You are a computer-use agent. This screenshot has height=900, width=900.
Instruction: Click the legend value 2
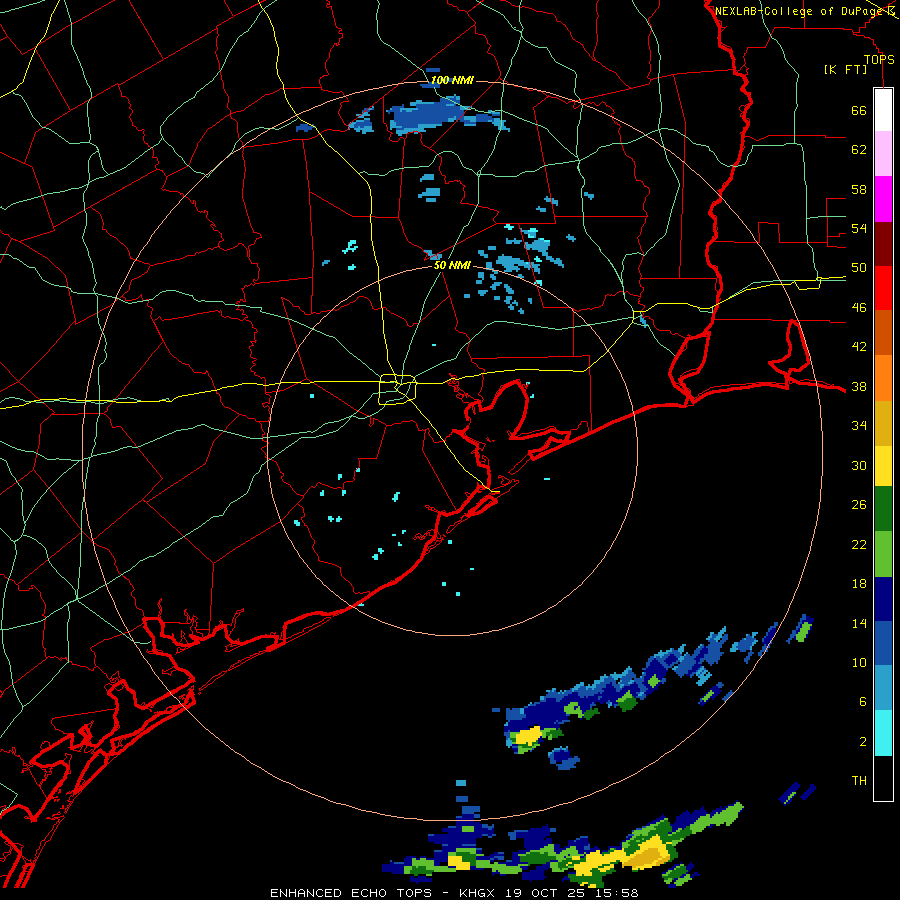coord(863,742)
